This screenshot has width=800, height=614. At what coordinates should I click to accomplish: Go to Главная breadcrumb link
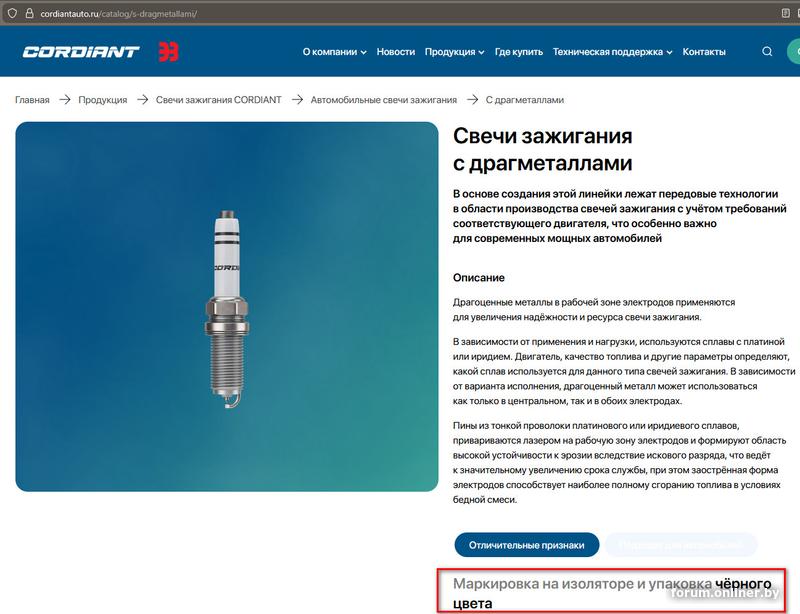click(32, 100)
